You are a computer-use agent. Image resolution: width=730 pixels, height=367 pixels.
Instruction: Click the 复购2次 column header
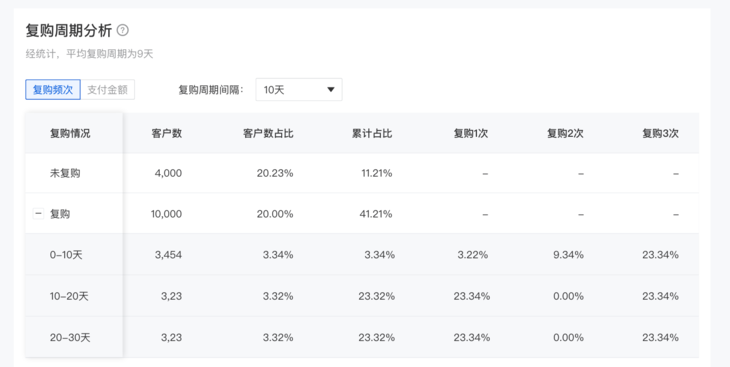click(x=565, y=133)
